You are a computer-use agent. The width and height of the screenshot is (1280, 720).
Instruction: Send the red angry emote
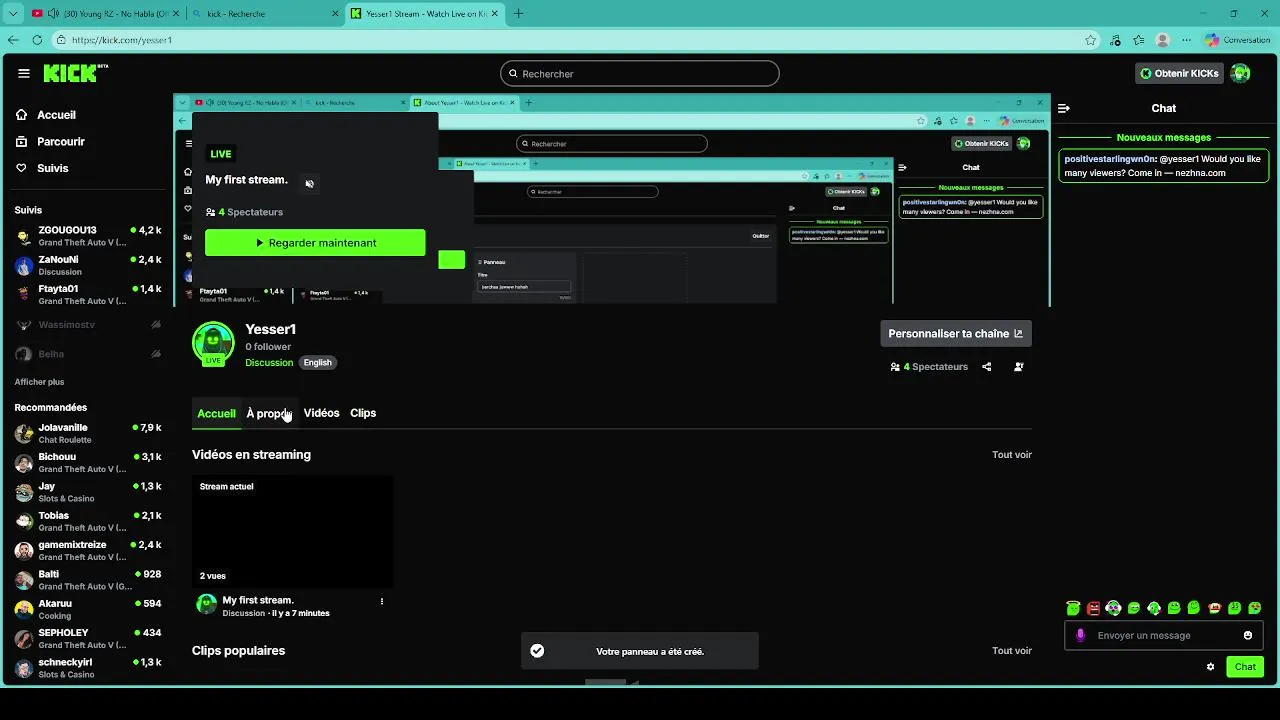point(1093,608)
